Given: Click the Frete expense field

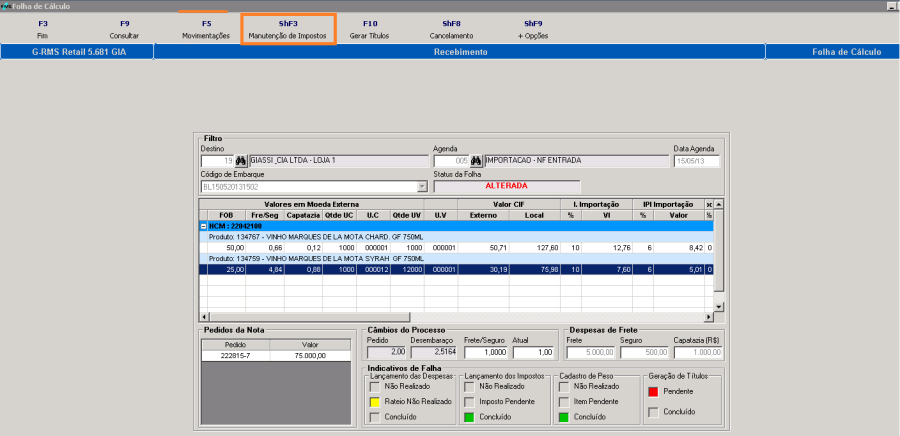Looking at the screenshot, I should tap(591, 352).
